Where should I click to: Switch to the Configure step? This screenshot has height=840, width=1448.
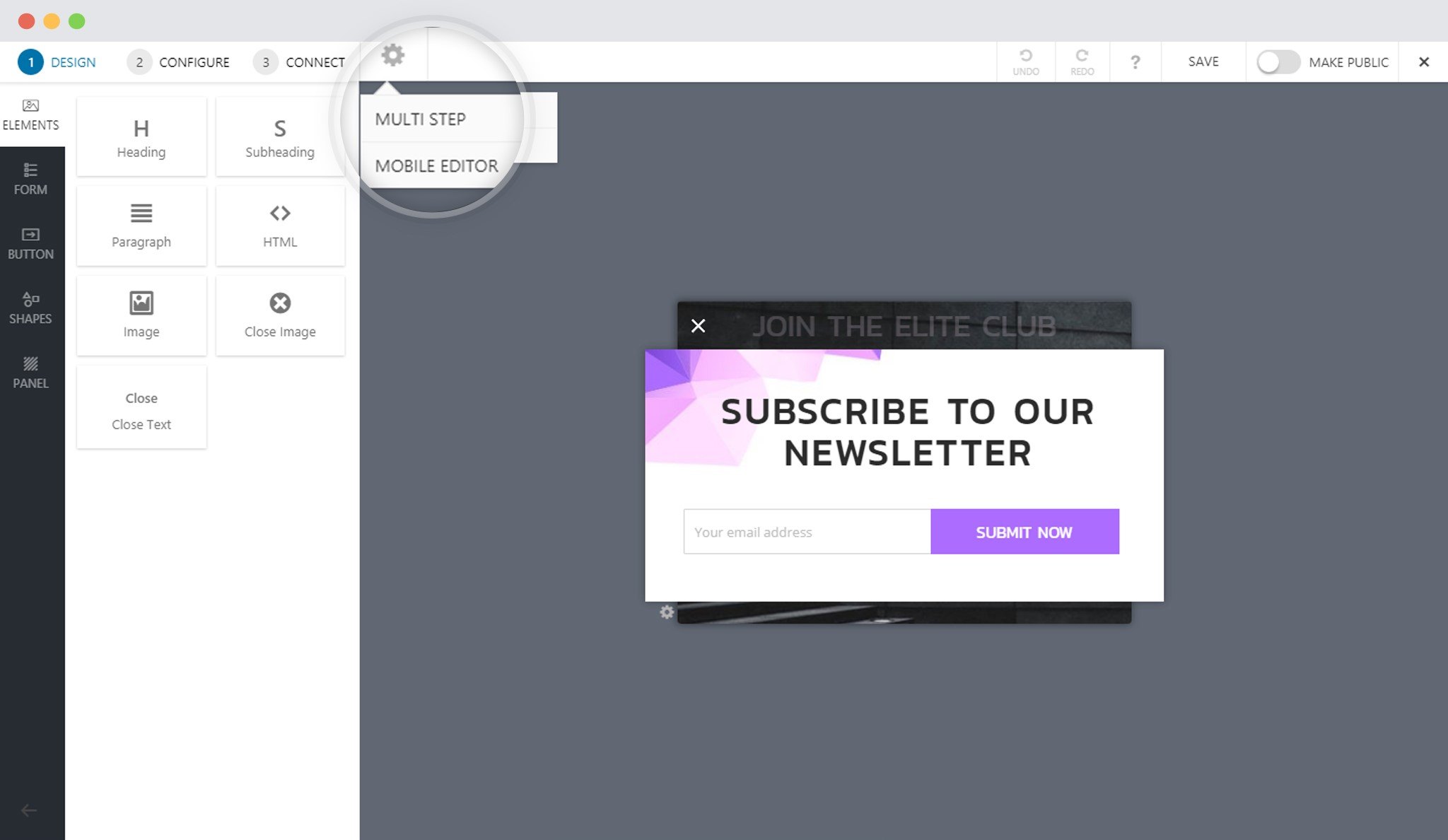click(x=178, y=62)
